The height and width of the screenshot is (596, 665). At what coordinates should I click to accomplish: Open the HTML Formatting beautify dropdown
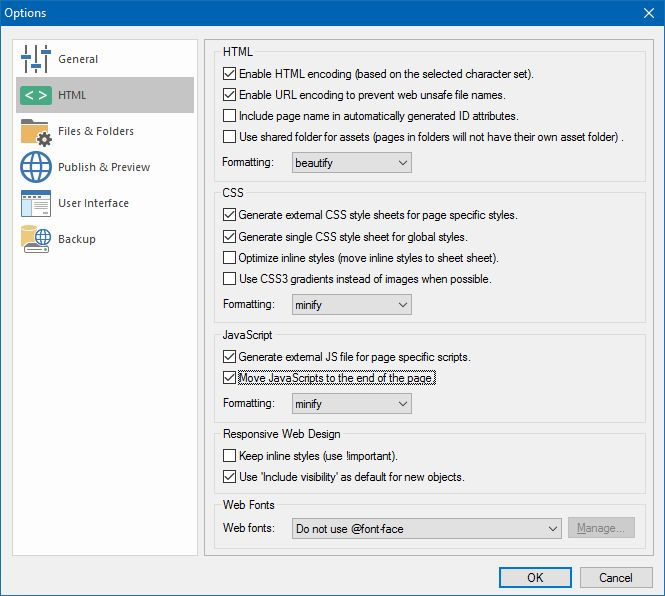[x=352, y=163]
